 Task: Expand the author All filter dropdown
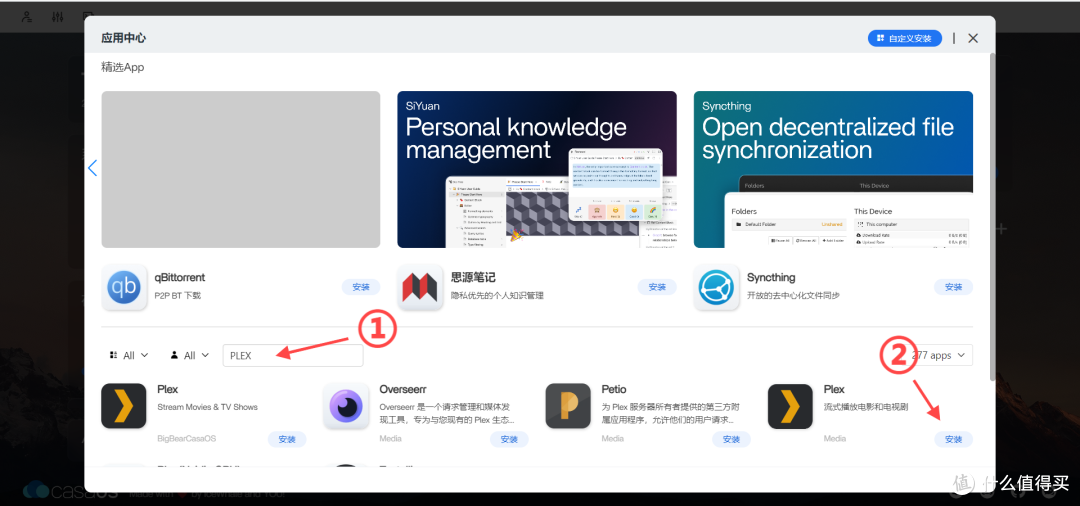[191, 355]
